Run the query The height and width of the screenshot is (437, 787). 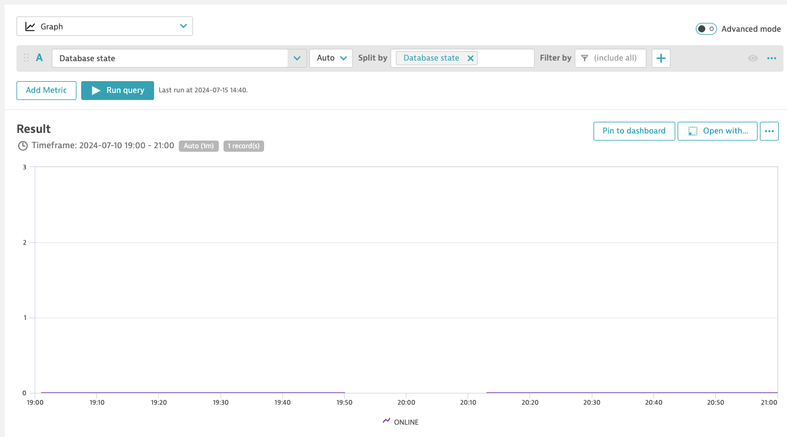[118, 90]
